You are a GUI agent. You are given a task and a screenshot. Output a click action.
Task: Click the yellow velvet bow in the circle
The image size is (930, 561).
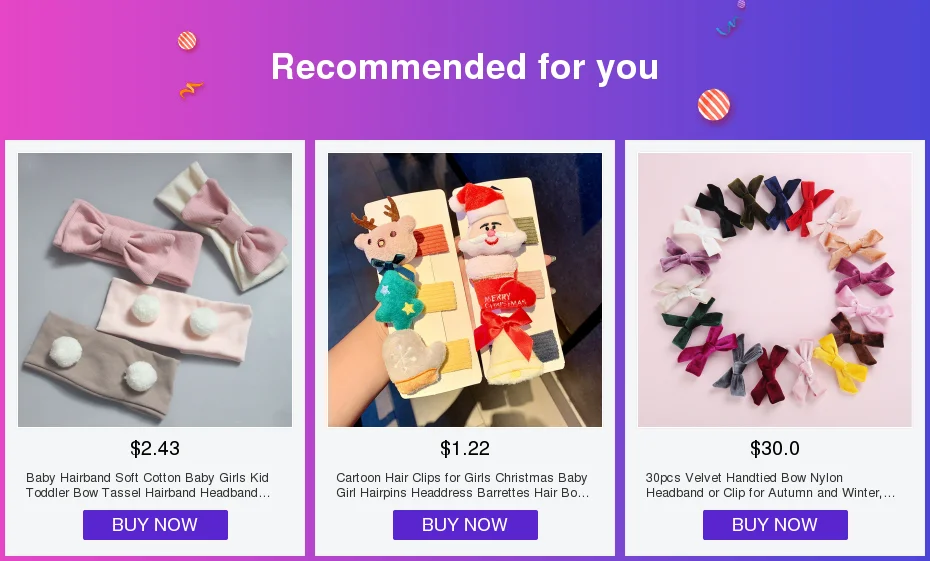point(839,362)
